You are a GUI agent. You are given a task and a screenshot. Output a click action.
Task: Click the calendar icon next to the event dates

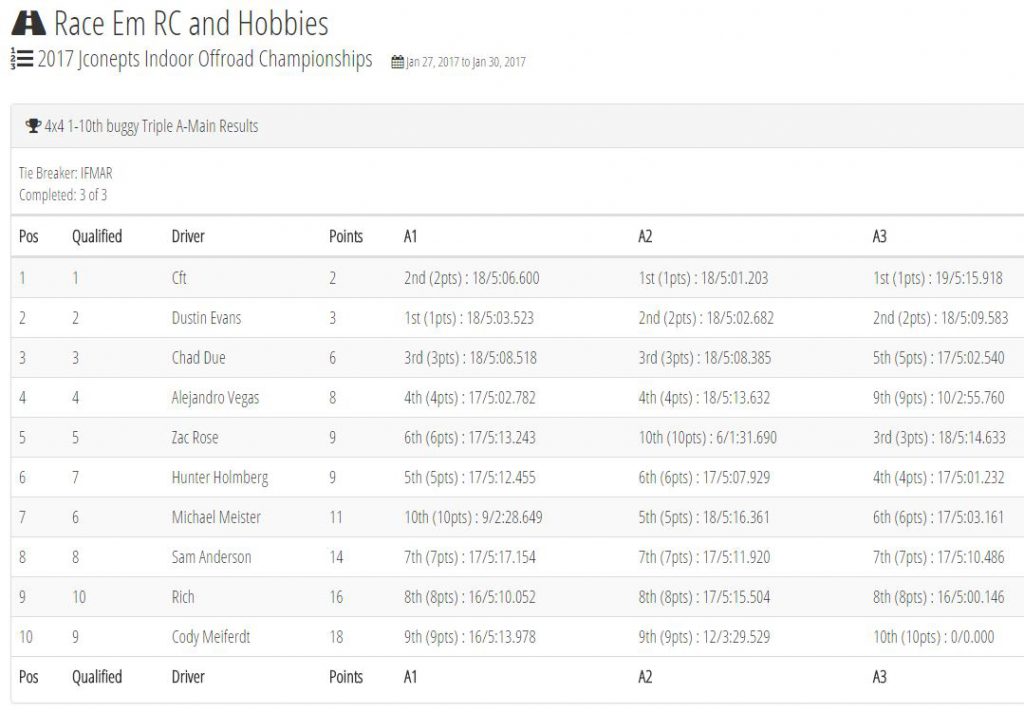coord(398,63)
